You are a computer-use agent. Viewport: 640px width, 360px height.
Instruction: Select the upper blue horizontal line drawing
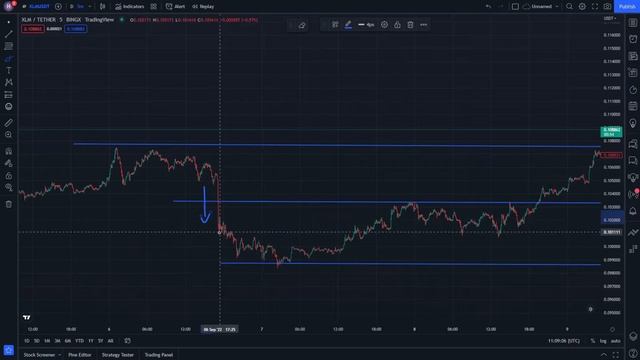[337, 145]
